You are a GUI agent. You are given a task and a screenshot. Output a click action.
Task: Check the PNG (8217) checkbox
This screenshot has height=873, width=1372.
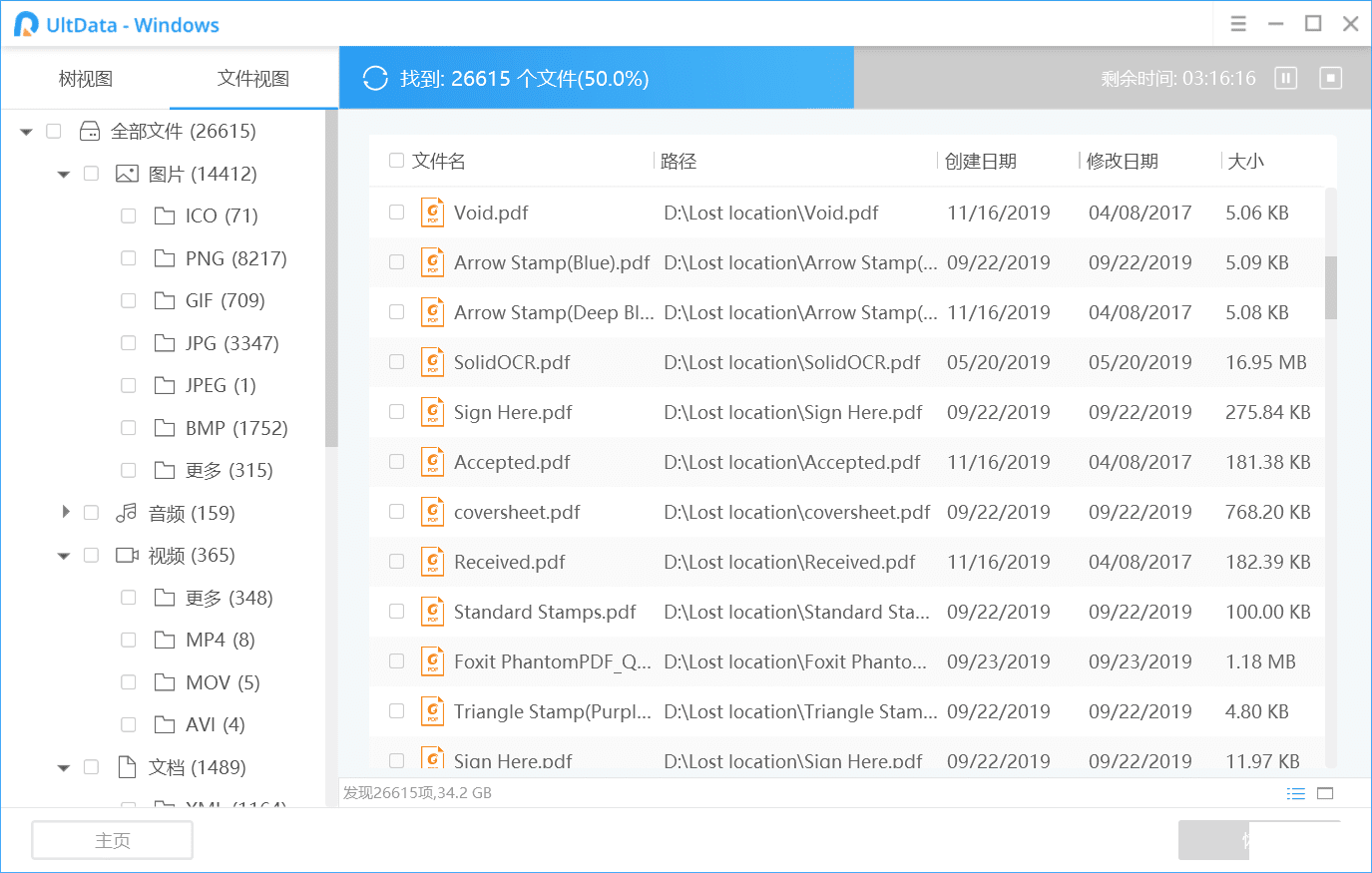pyautogui.click(x=128, y=258)
